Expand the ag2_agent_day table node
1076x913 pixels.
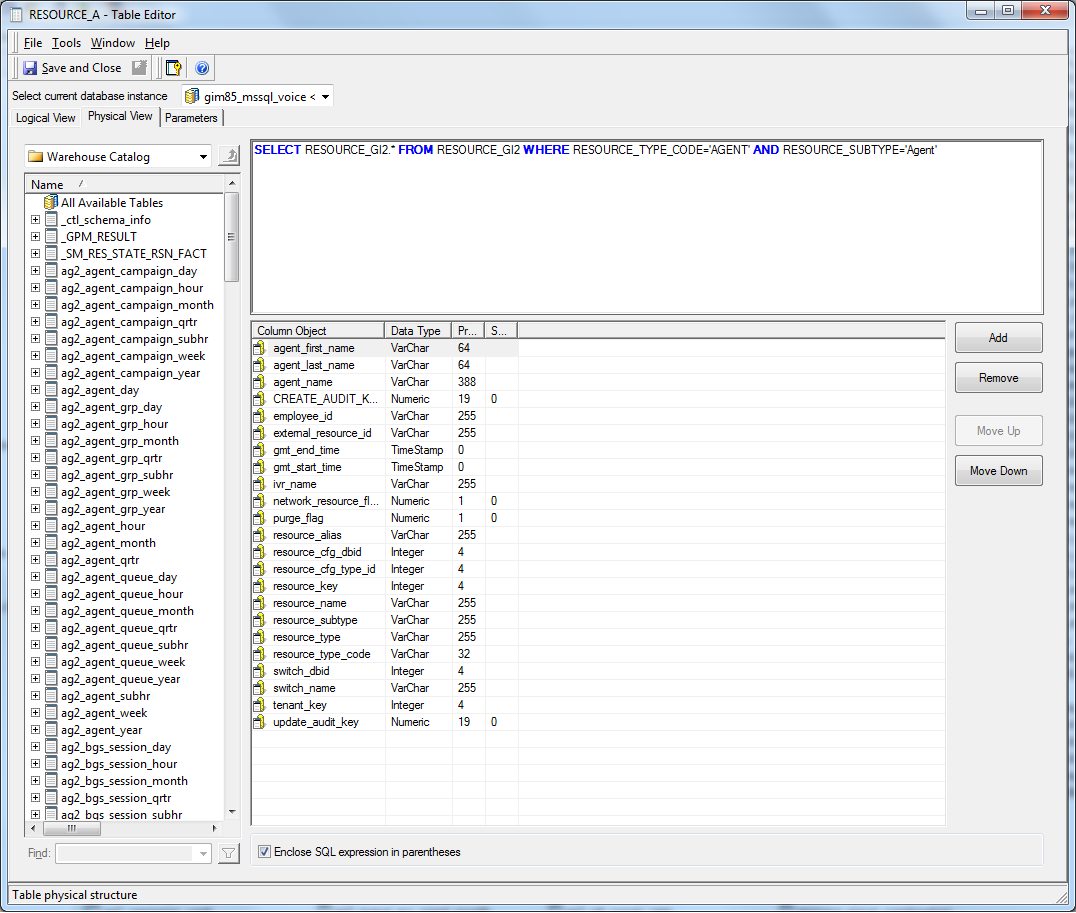[x=36, y=390]
